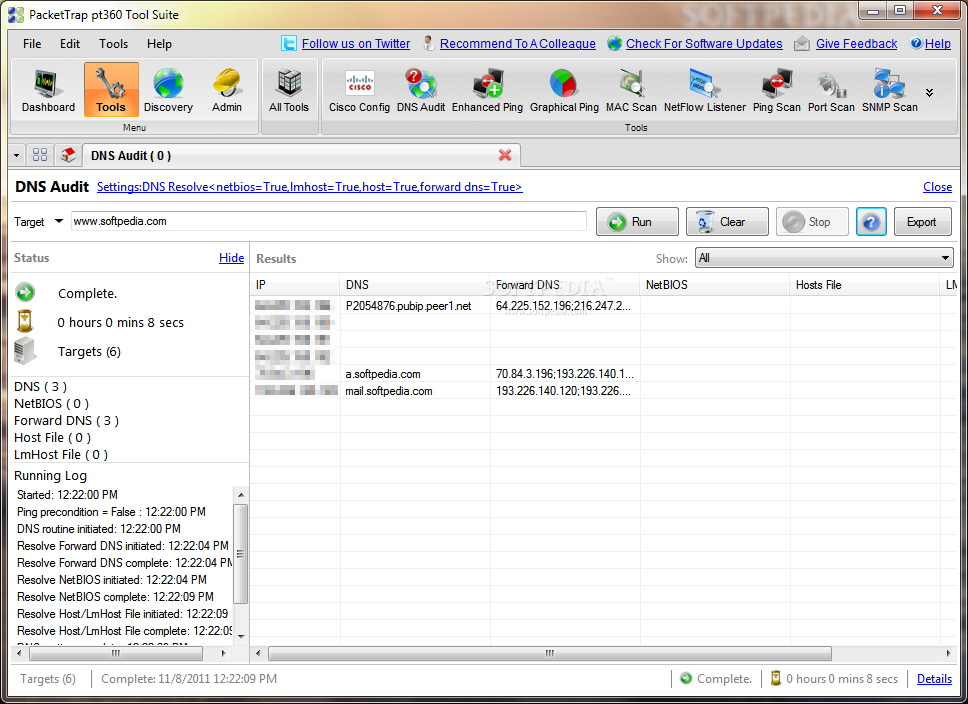The width and height of the screenshot is (968, 704).
Task: Run the DNS audit
Action: (637, 222)
